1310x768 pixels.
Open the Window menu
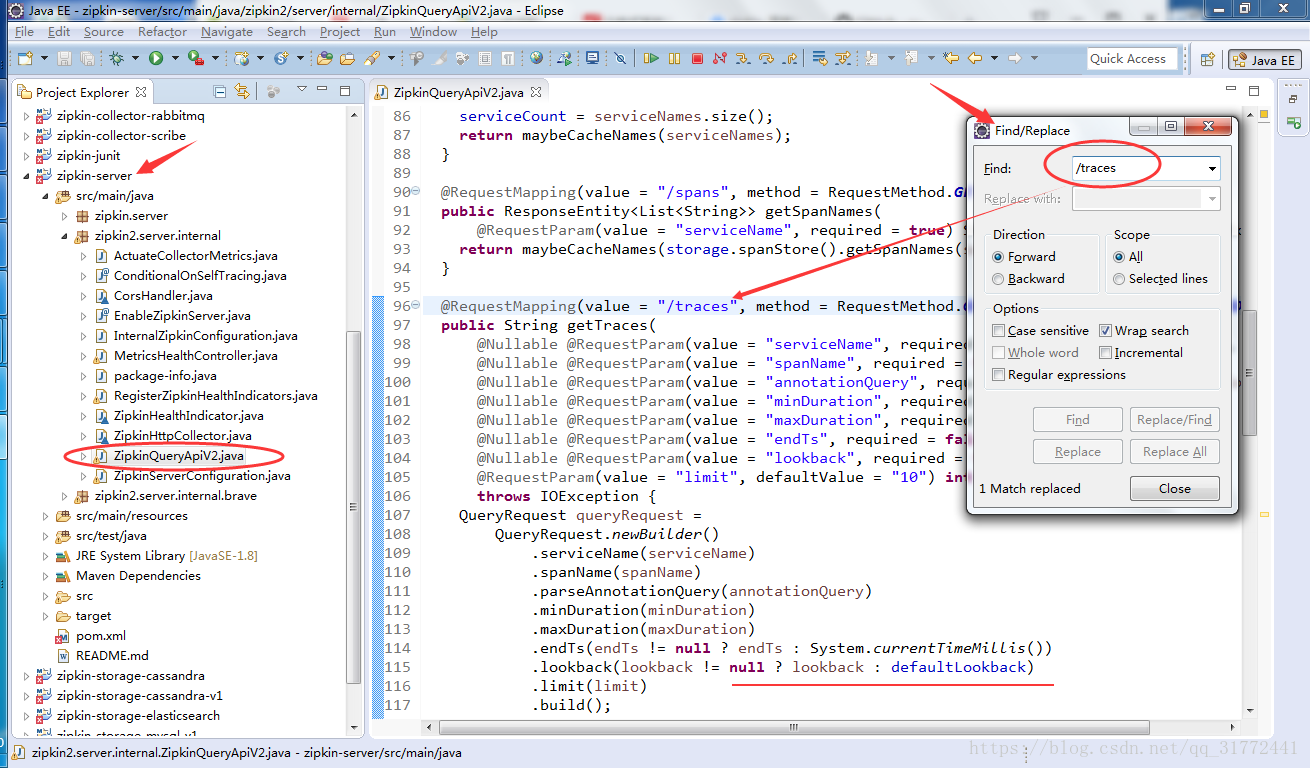pyautogui.click(x=433, y=32)
